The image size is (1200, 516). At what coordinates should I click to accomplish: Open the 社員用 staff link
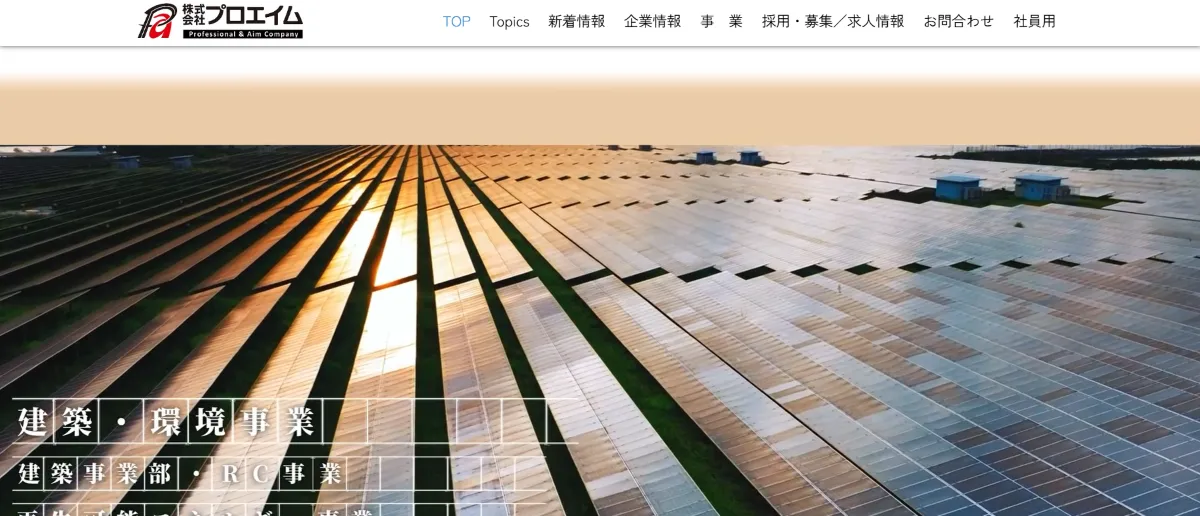1034,22
